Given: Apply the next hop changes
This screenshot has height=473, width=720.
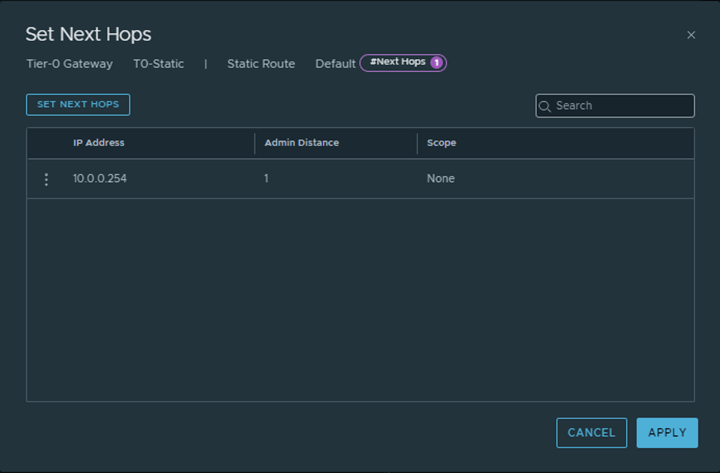Looking at the screenshot, I should point(667,433).
